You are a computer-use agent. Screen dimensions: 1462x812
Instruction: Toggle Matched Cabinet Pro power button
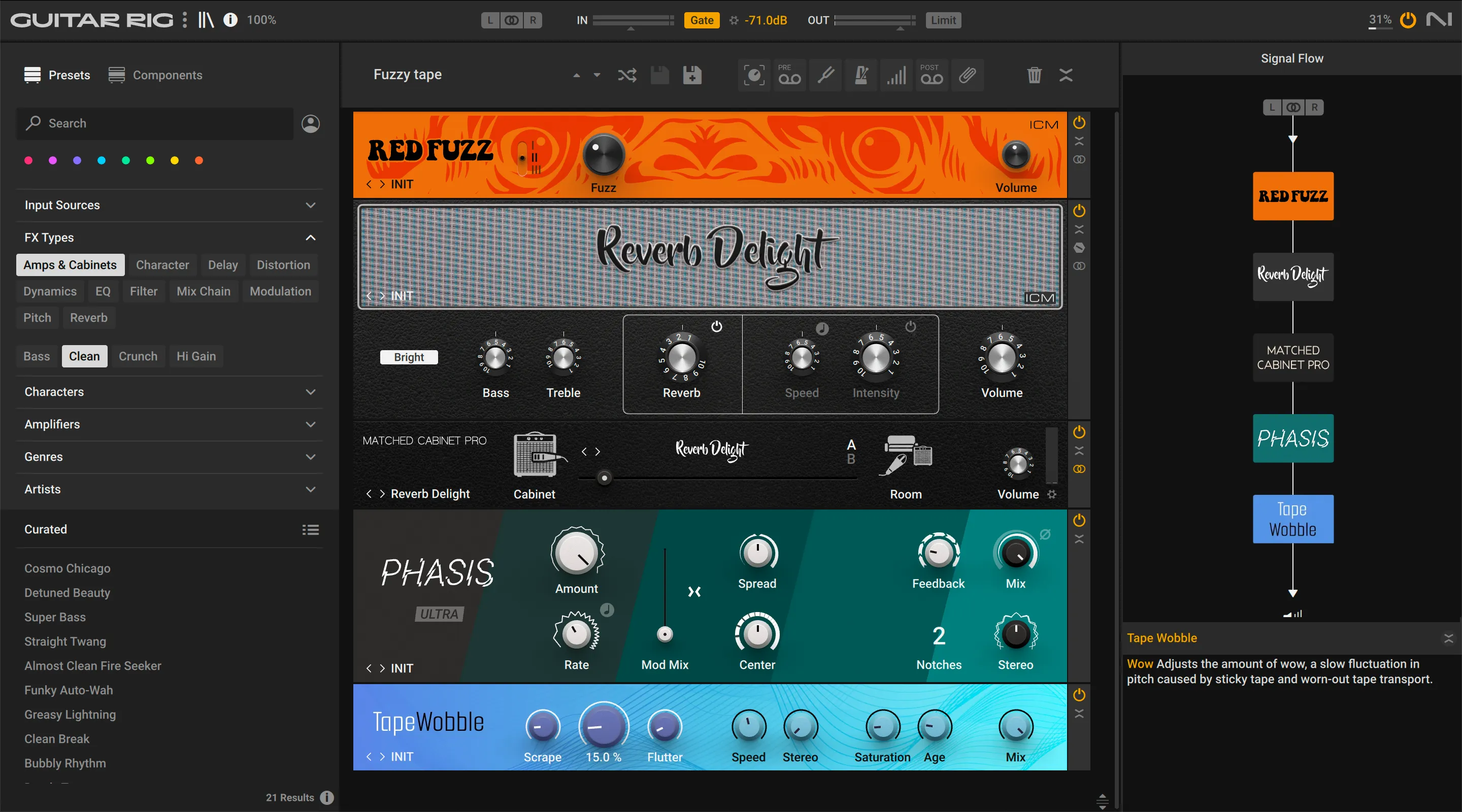[x=1079, y=432]
